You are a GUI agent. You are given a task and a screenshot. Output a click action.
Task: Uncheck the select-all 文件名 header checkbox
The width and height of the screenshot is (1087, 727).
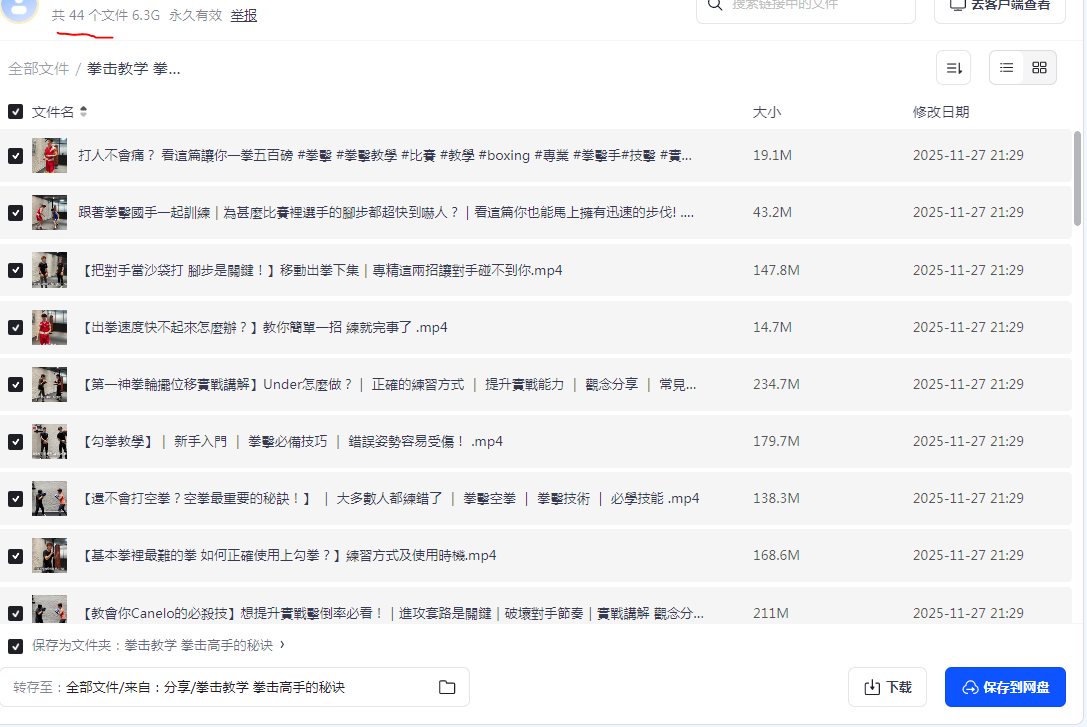15,111
